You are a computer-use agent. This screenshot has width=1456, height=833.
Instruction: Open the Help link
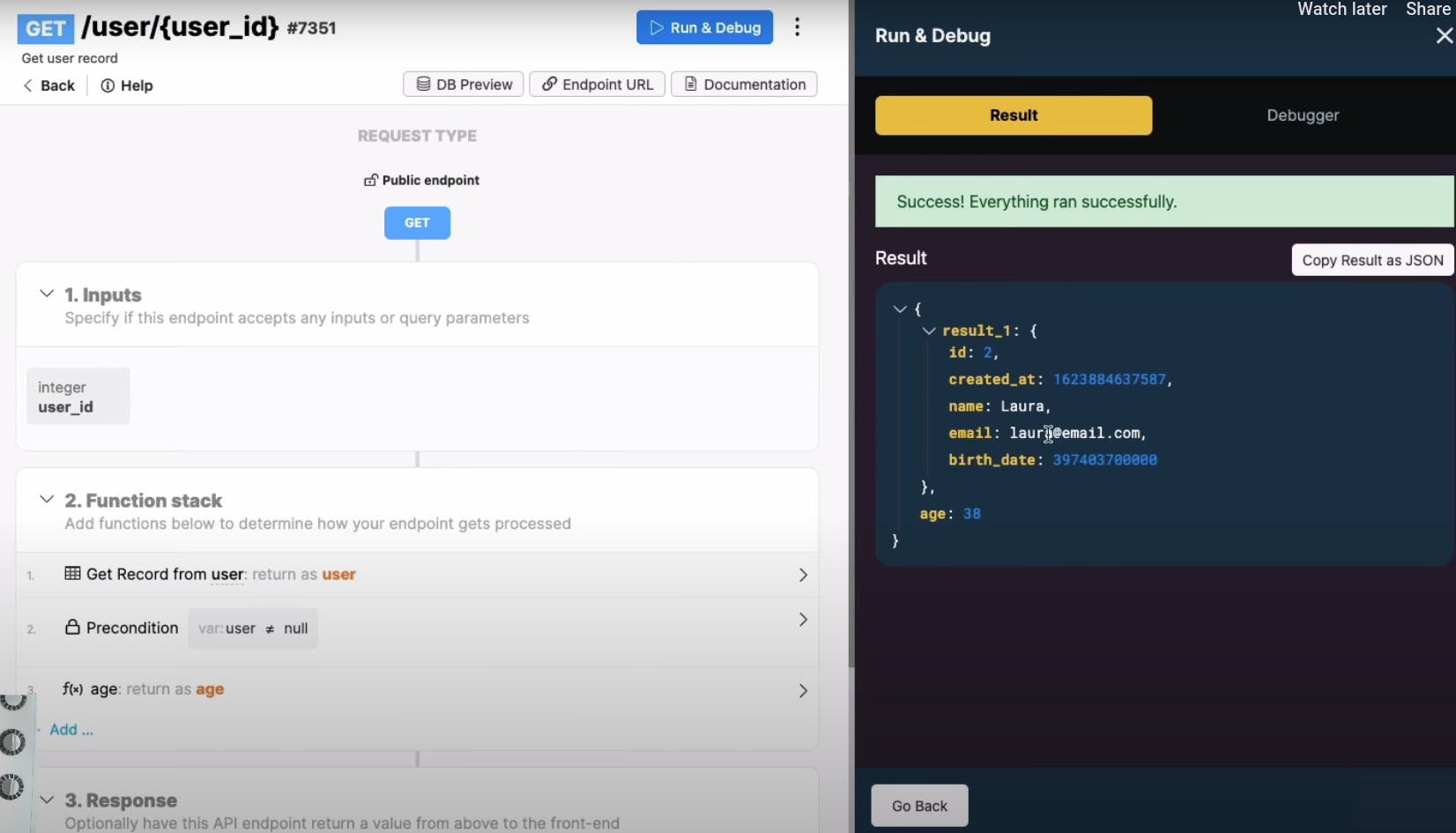(127, 86)
